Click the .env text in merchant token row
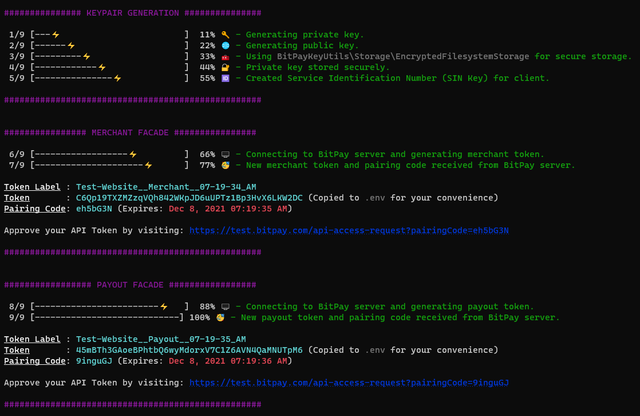 375,198
